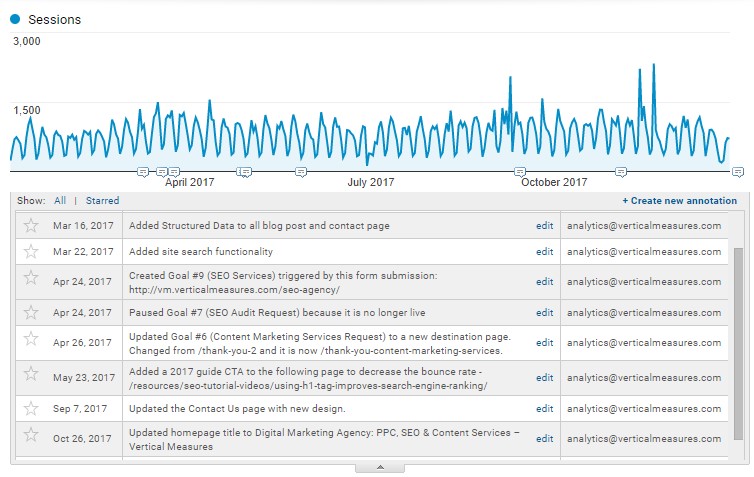Open annotation marker just above October 2017 label
Screen dimensions: 754x477
520,172
